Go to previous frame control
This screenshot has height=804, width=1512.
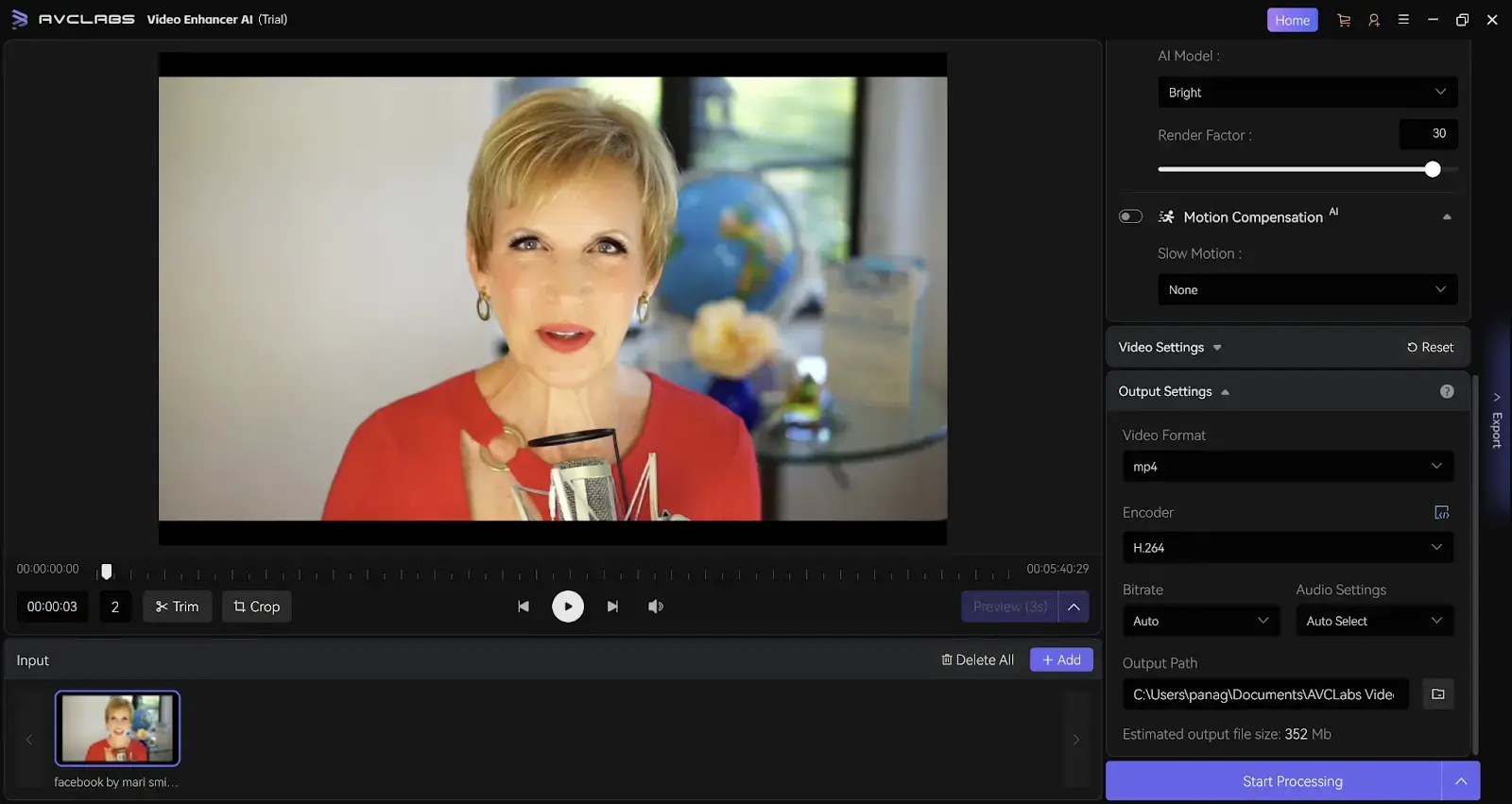[523, 607]
